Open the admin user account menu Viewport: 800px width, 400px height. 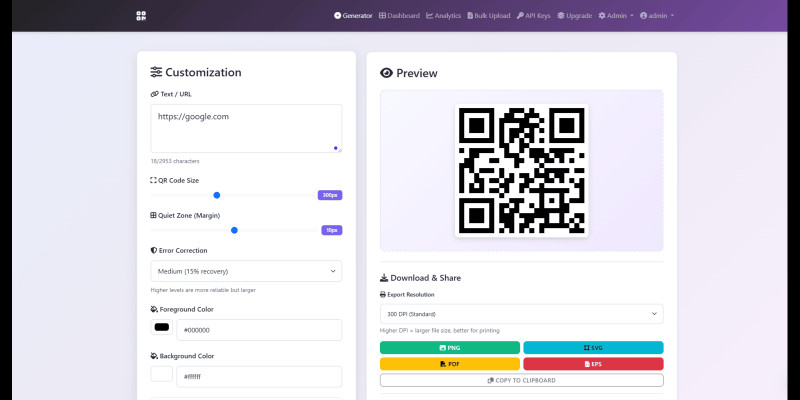[x=657, y=16]
